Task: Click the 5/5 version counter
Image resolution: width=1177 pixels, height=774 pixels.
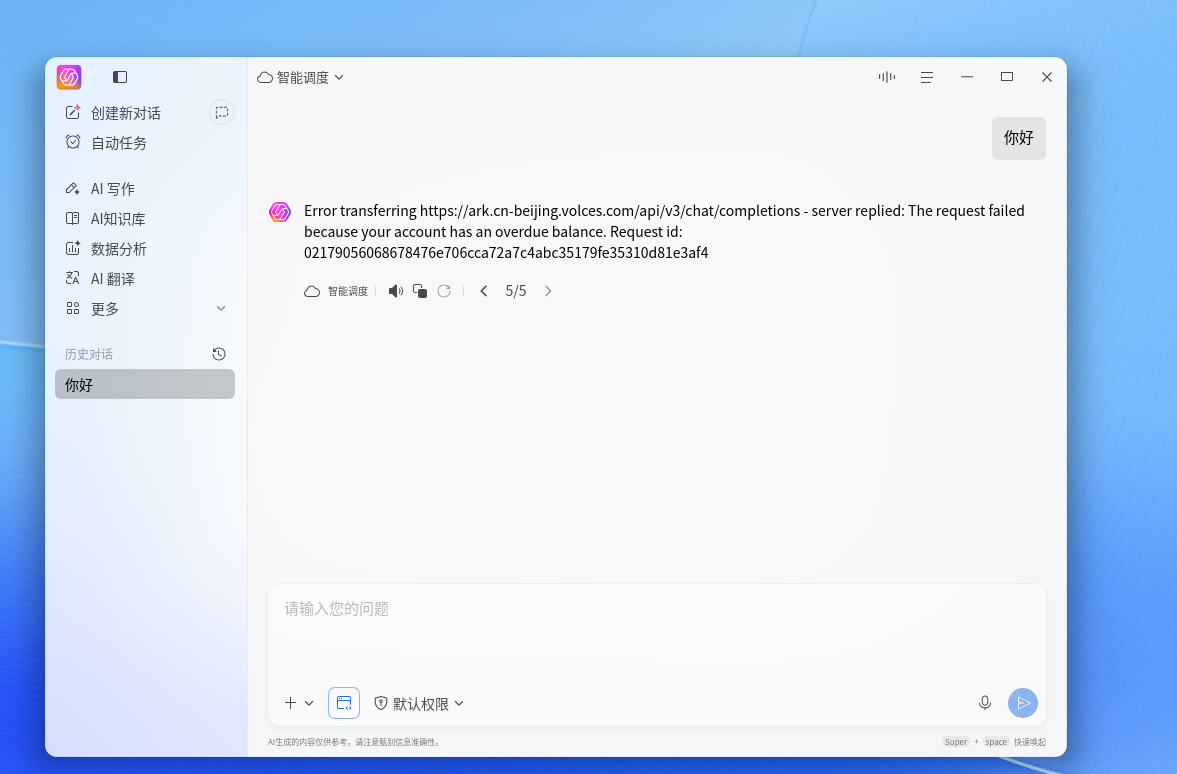Action: point(516,291)
